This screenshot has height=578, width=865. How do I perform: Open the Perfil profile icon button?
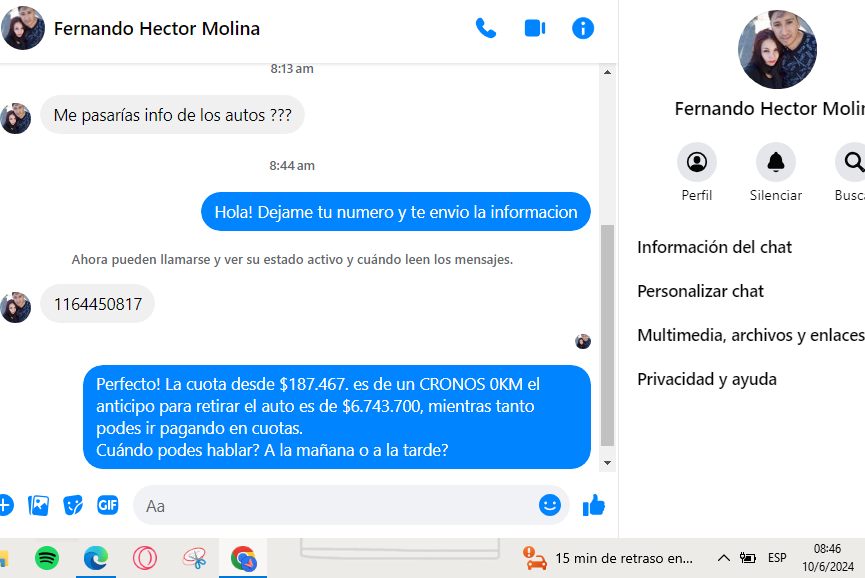[x=697, y=162]
